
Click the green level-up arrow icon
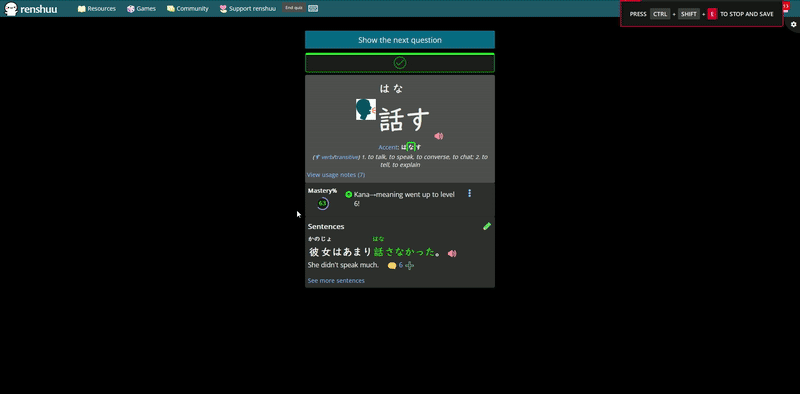[348, 194]
